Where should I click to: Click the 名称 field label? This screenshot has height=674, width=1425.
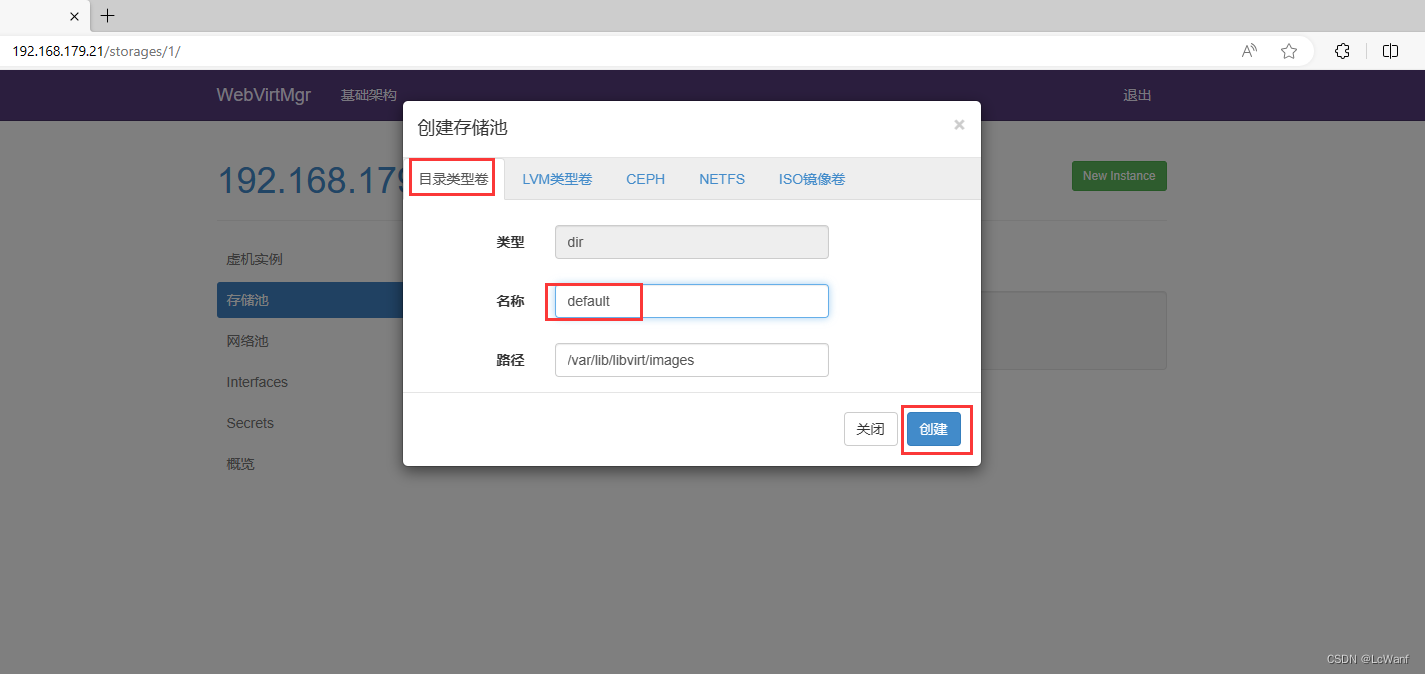[x=510, y=301]
